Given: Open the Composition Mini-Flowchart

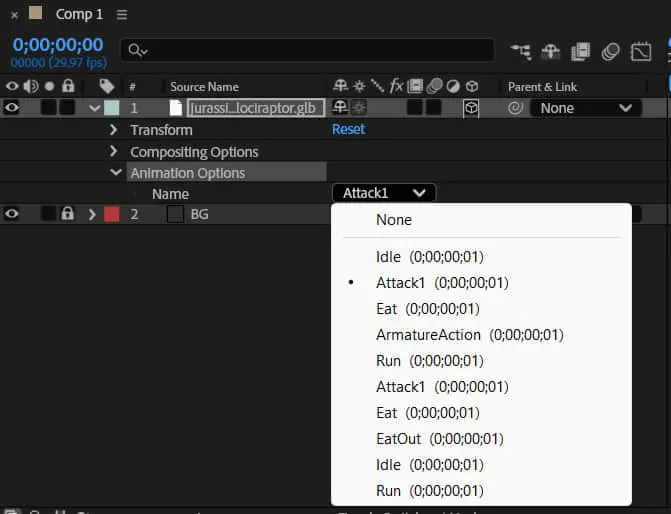Looking at the screenshot, I should [x=521, y=51].
